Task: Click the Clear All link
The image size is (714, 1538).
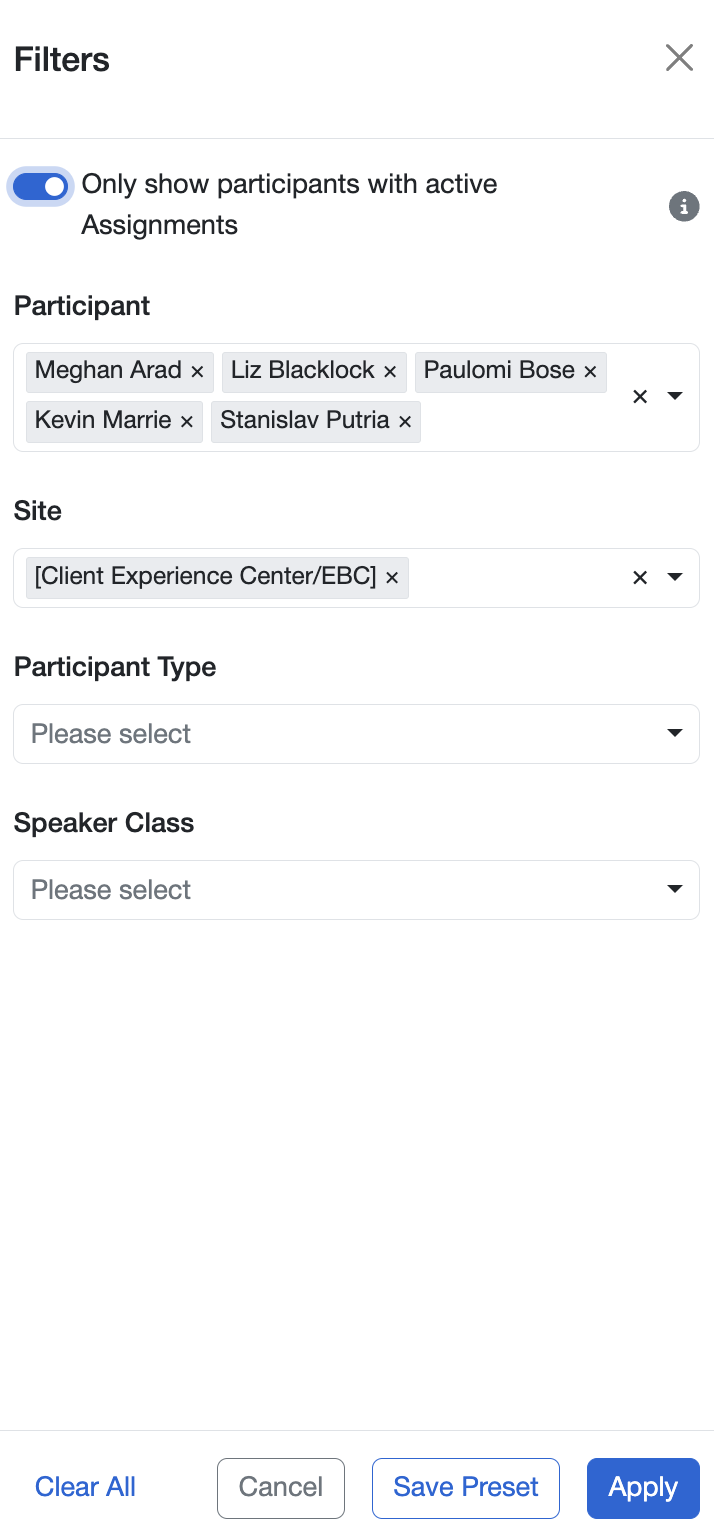Action: pos(85,1487)
